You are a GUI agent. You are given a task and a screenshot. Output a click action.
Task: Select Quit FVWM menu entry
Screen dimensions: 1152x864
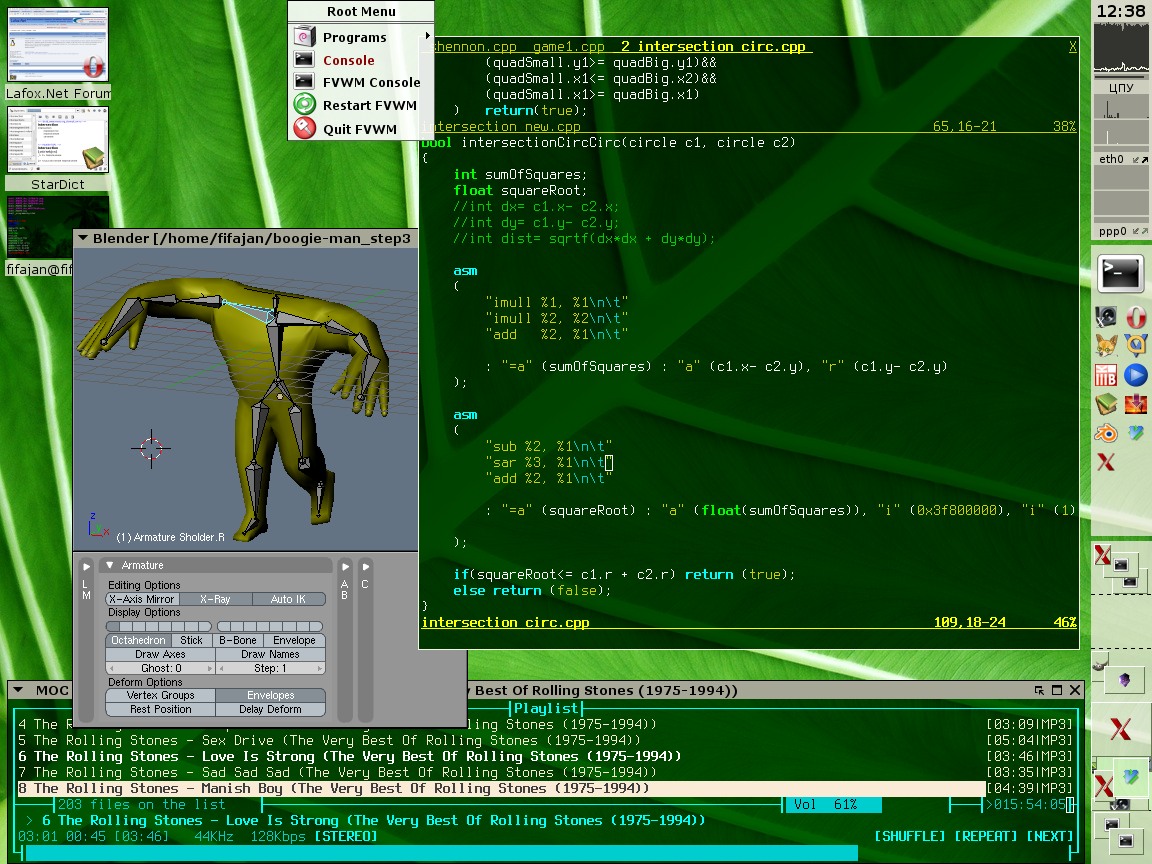[361, 129]
